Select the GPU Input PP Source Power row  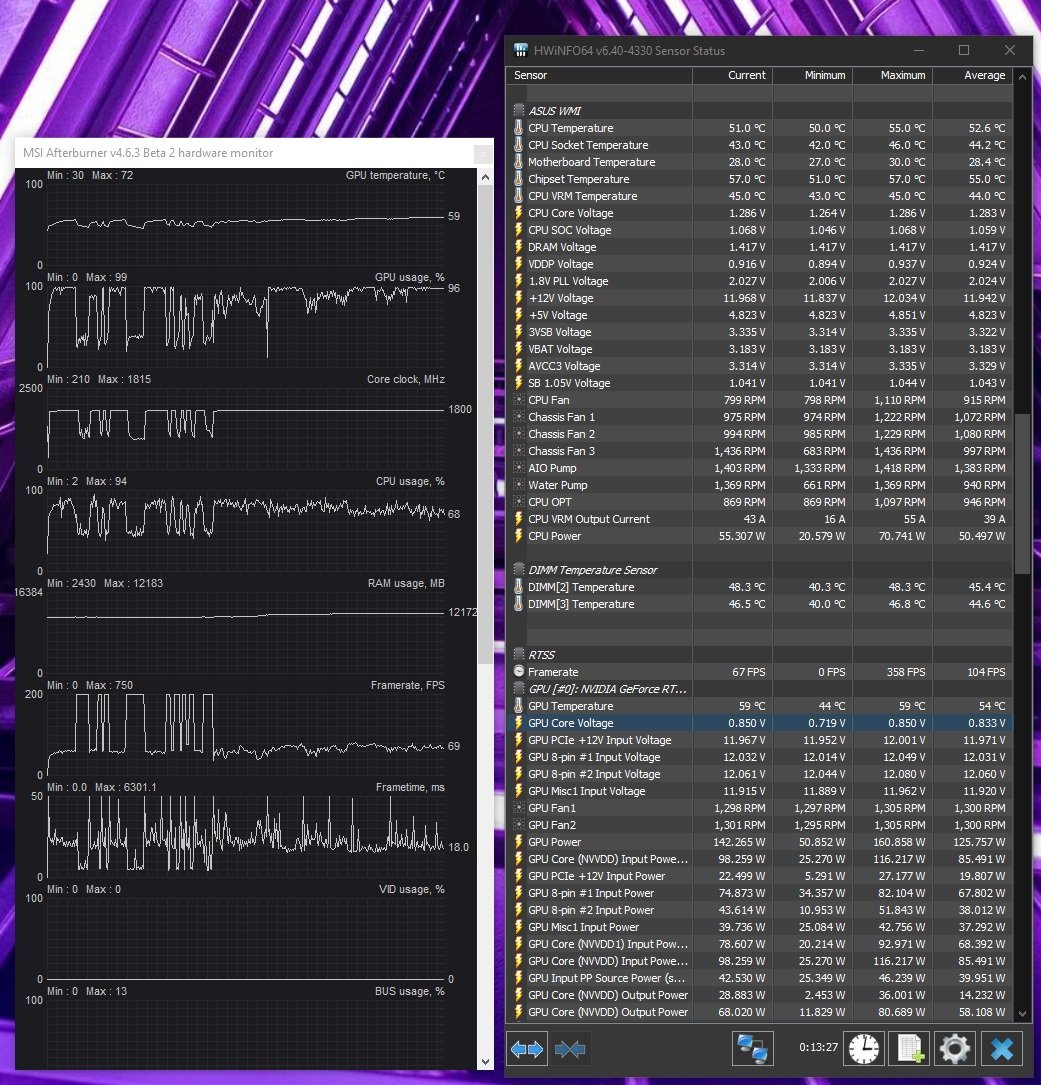pyautogui.click(x=759, y=978)
